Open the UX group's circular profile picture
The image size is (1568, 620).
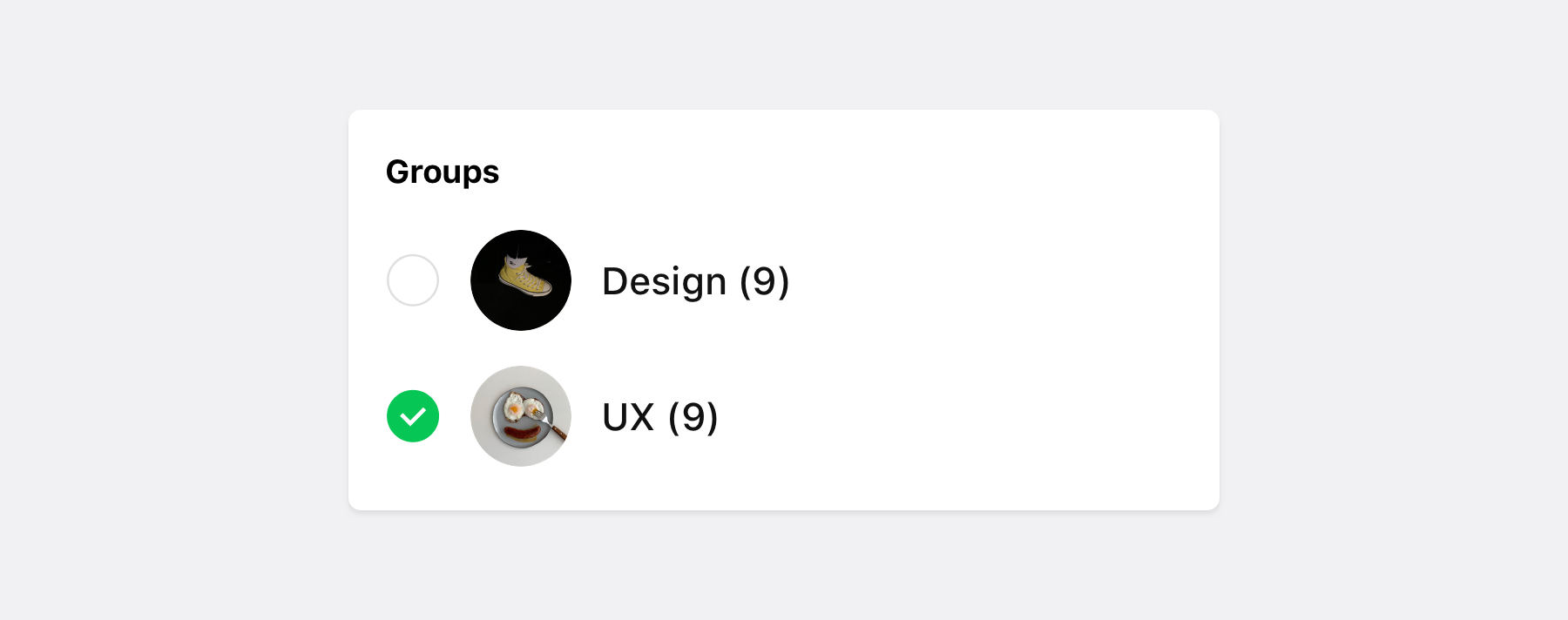tap(521, 416)
